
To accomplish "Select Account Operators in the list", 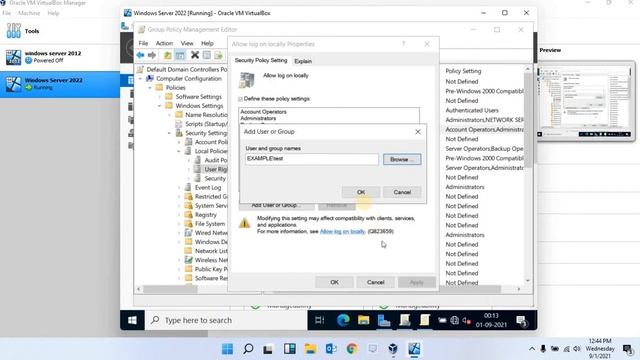I will coord(263,111).
